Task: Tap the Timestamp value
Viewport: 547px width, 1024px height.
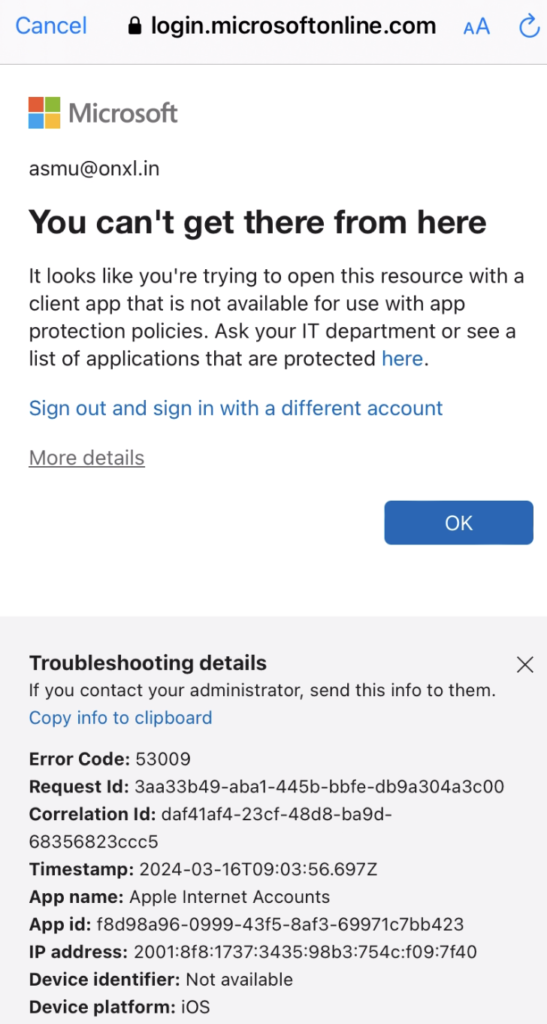Action: (256, 869)
